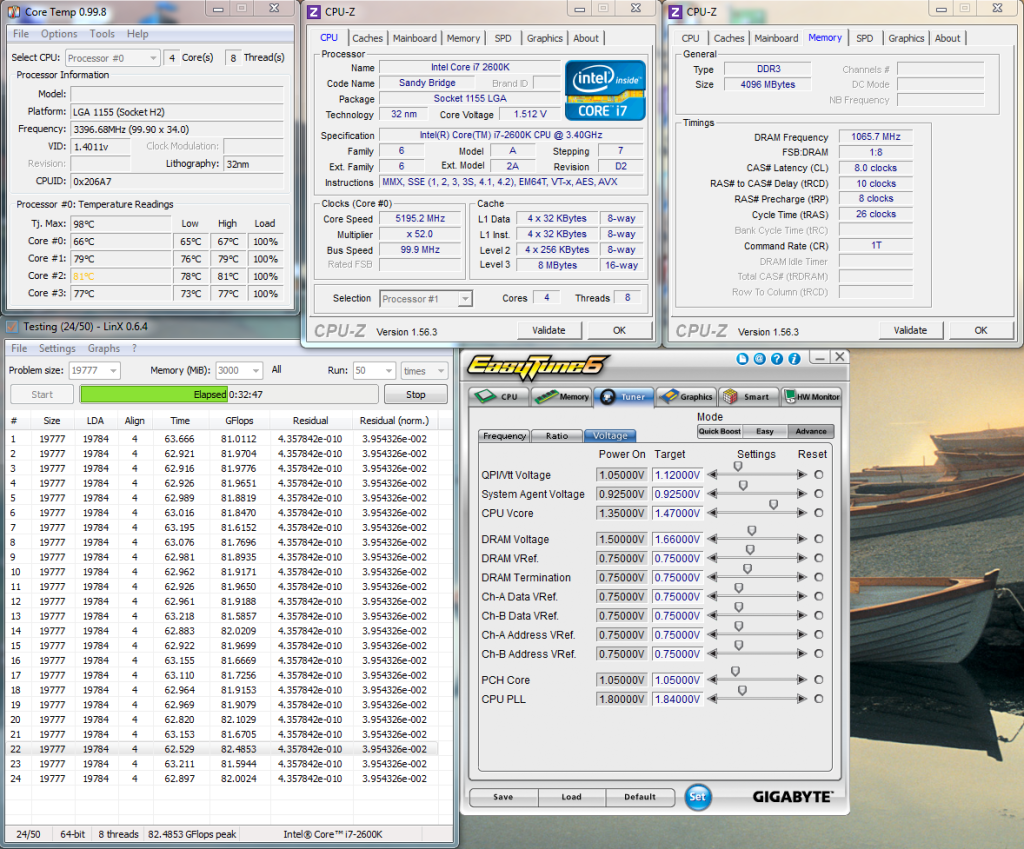
Task: Select the Reset radio for PCH Core
Action: pos(819,680)
